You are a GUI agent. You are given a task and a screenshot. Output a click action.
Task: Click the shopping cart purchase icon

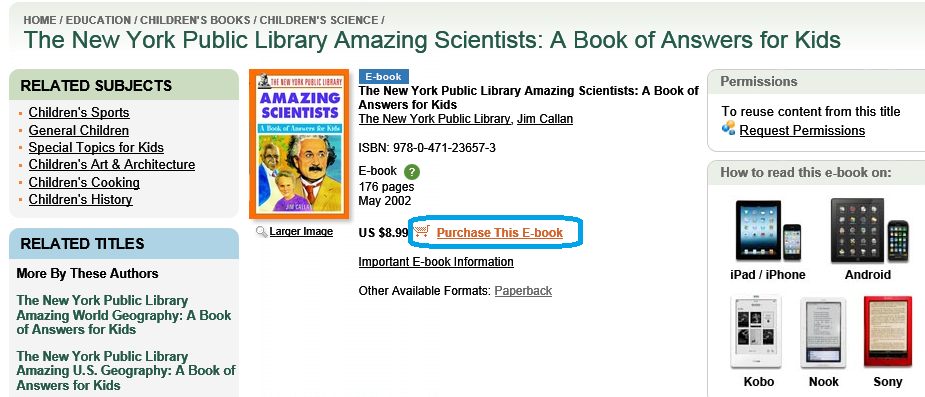[421, 232]
